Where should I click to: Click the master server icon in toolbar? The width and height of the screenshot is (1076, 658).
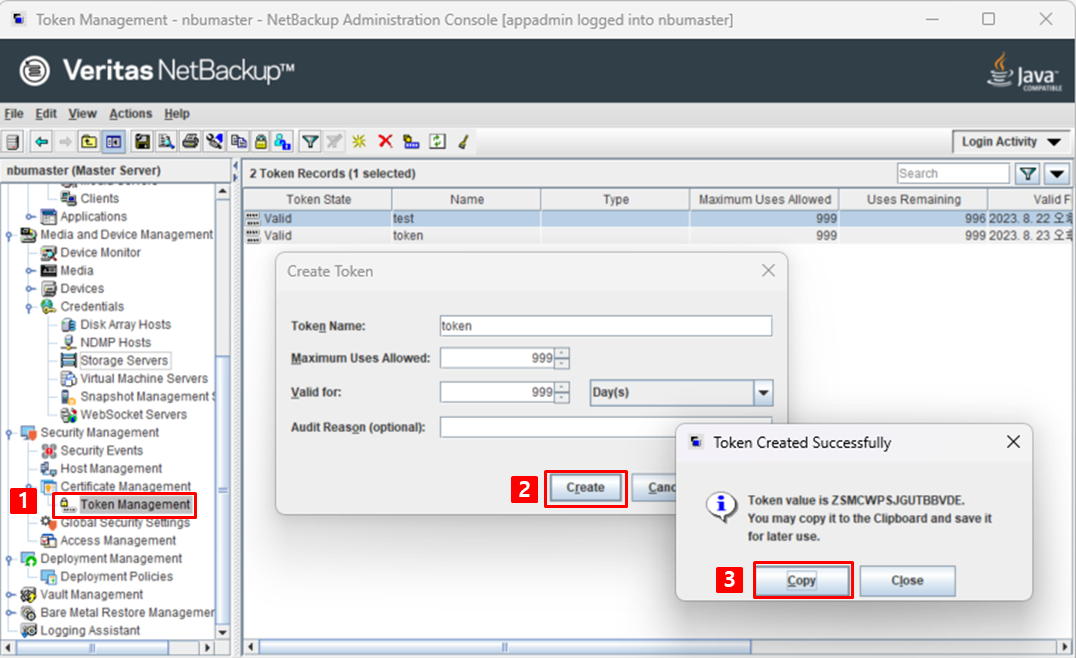(x=12, y=142)
